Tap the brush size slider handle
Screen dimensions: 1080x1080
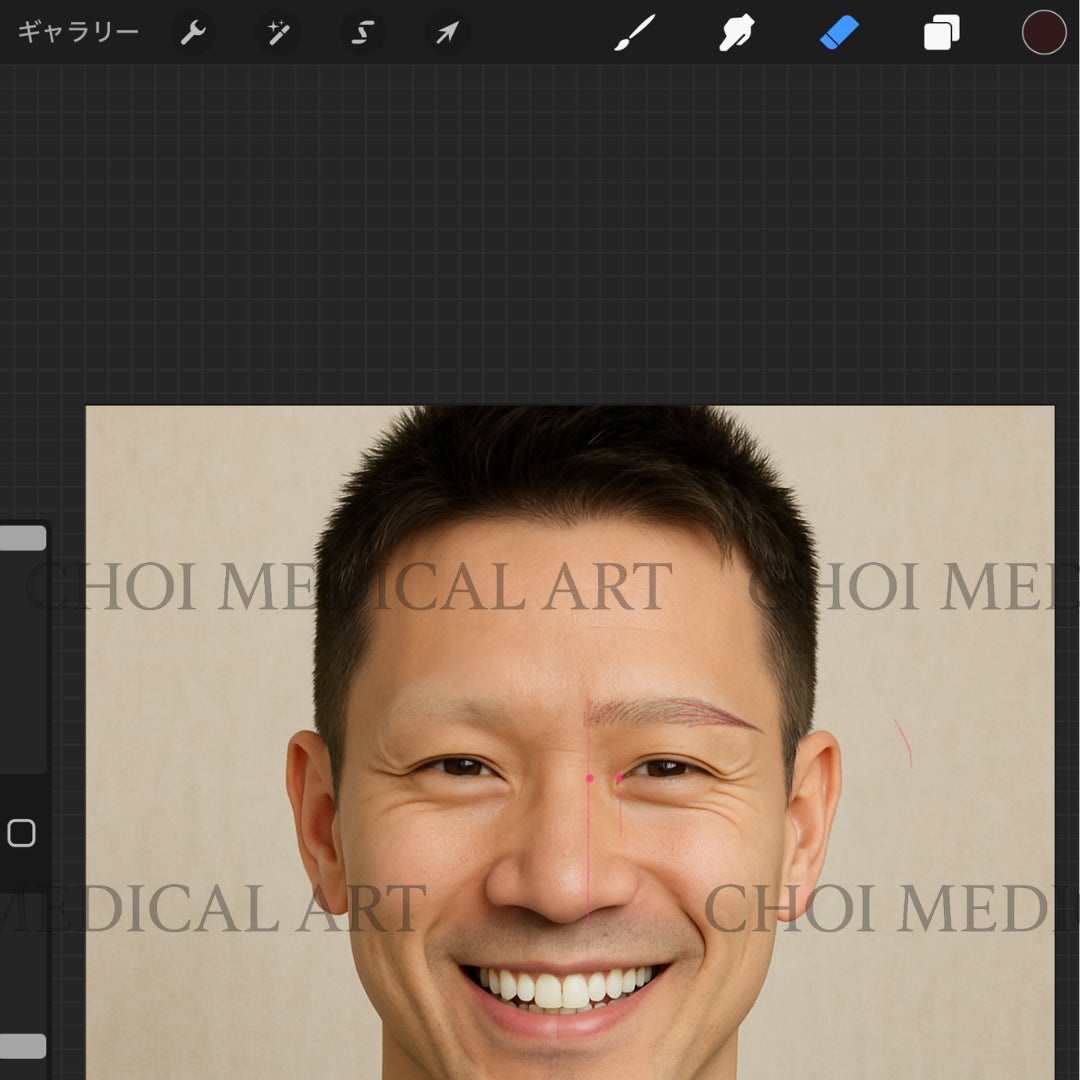click(22, 538)
